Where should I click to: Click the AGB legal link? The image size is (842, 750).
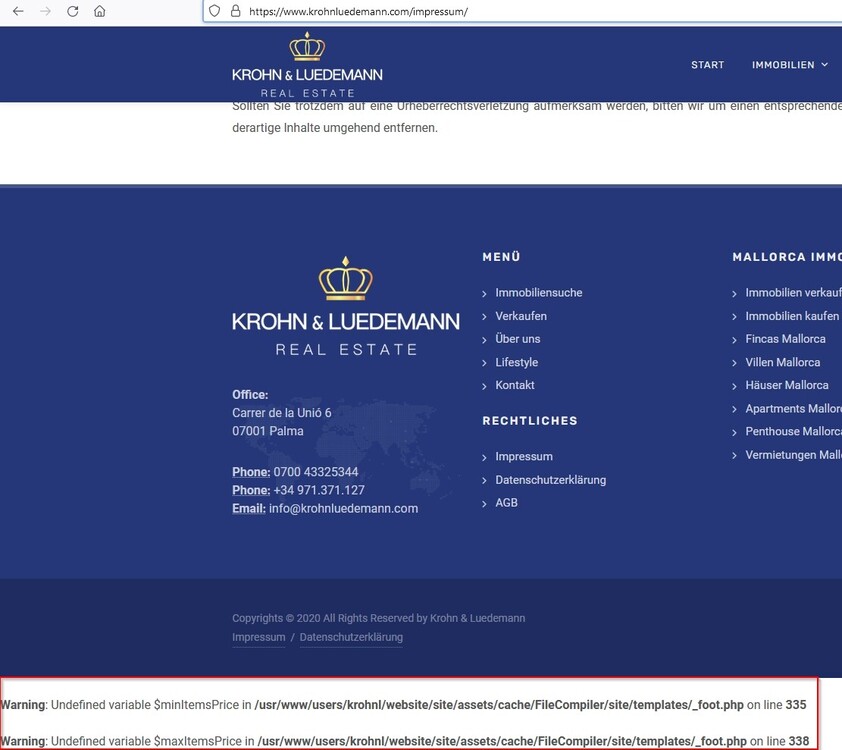pyautogui.click(x=506, y=503)
